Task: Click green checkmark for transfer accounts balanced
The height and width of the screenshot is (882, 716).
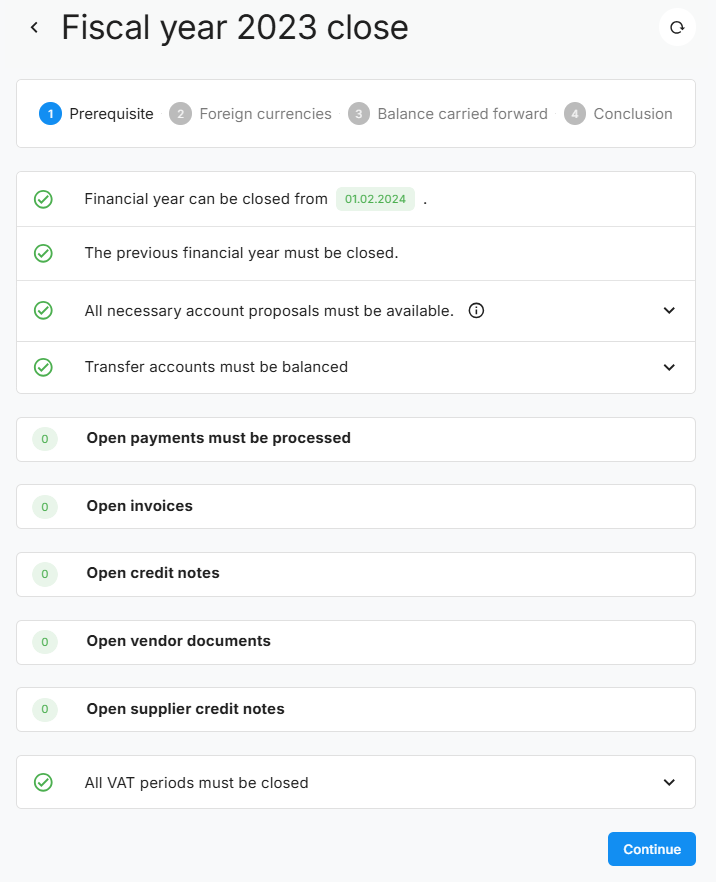Action: tap(43, 367)
